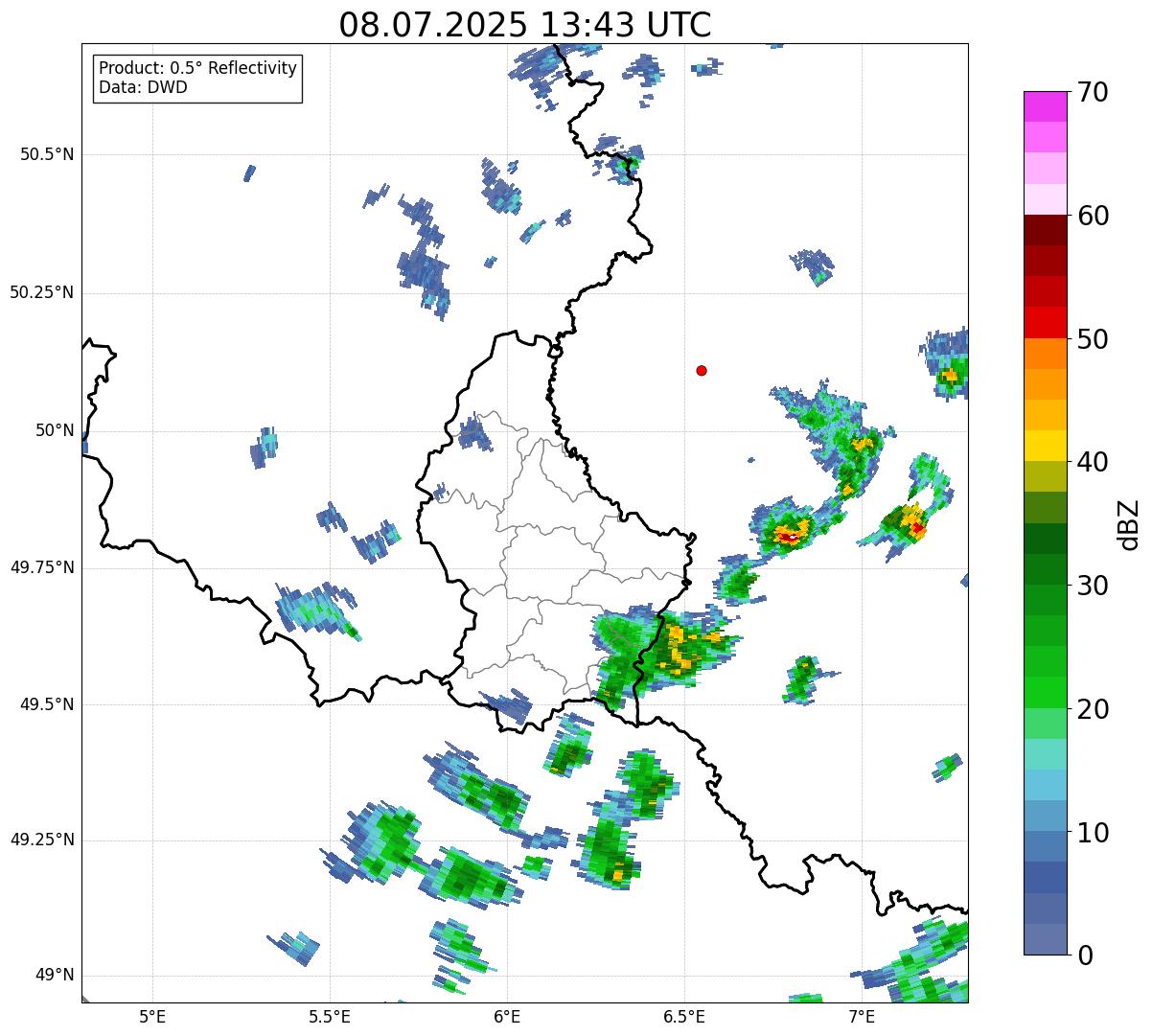Click the colorbar 10 tick label

[1093, 832]
